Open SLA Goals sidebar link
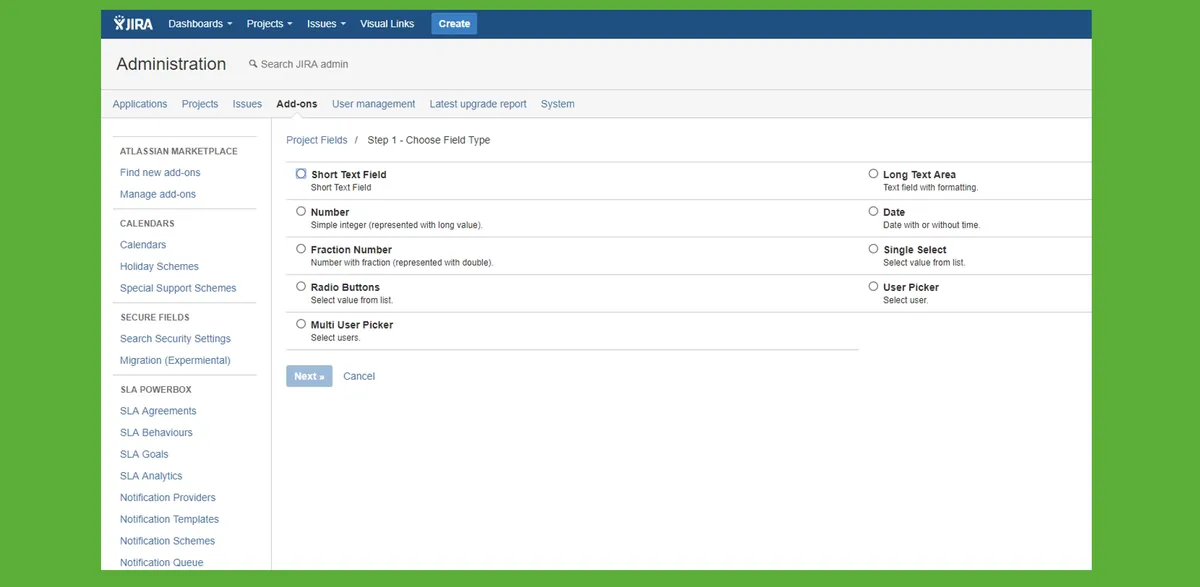This screenshot has width=1200, height=587. click(144, 454)
